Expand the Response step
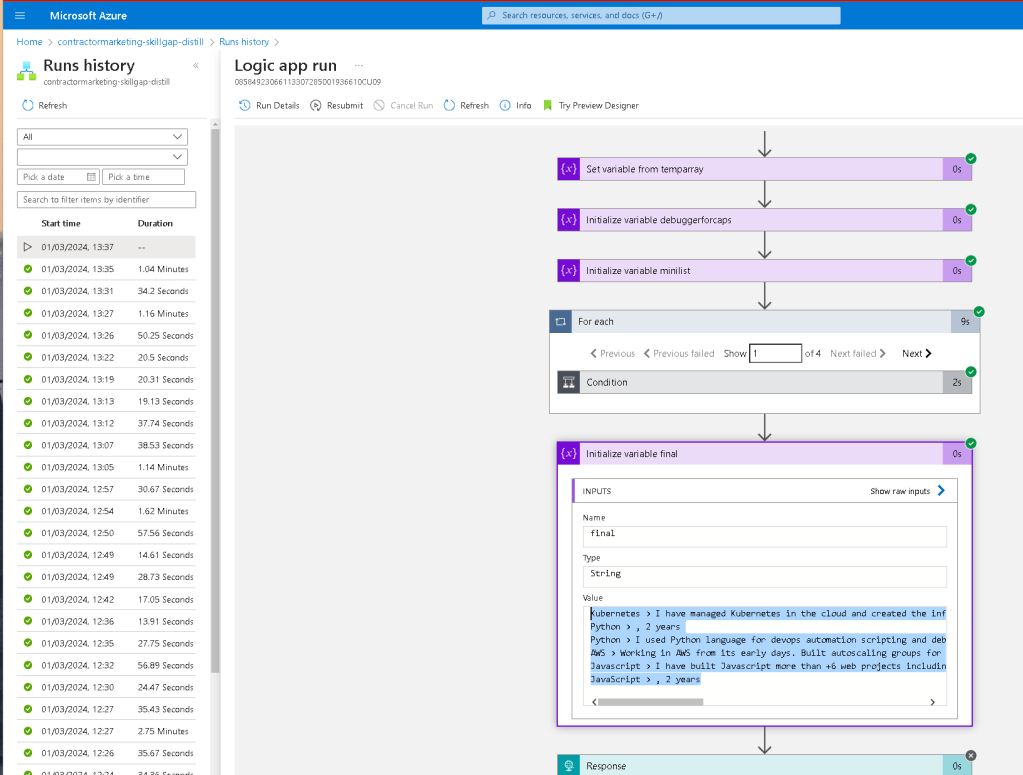Image resolution: width=1023 pixels, height=775 pixels. coord(765,765)
